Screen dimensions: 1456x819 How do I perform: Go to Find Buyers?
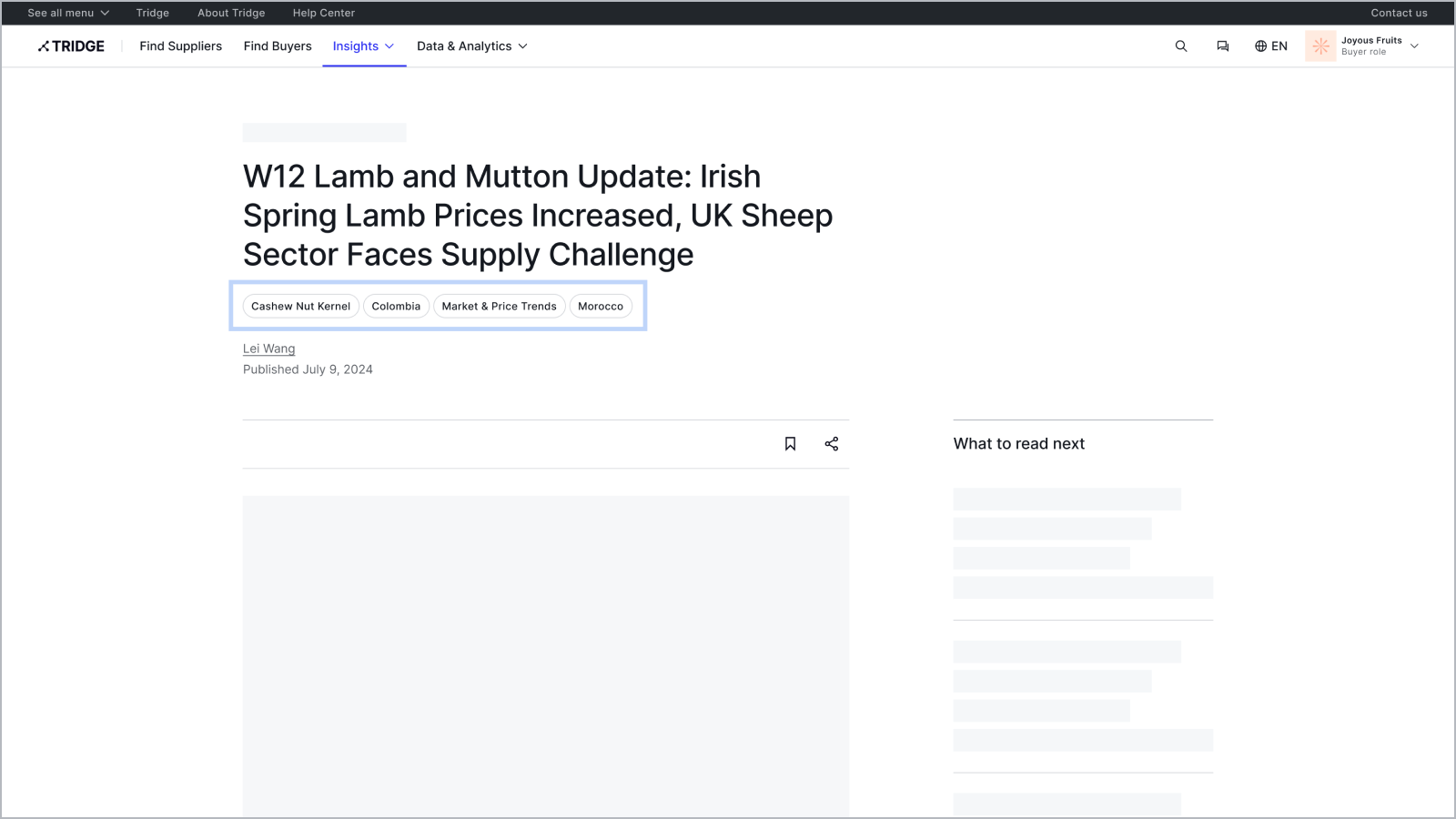click(x=278, y=46)
